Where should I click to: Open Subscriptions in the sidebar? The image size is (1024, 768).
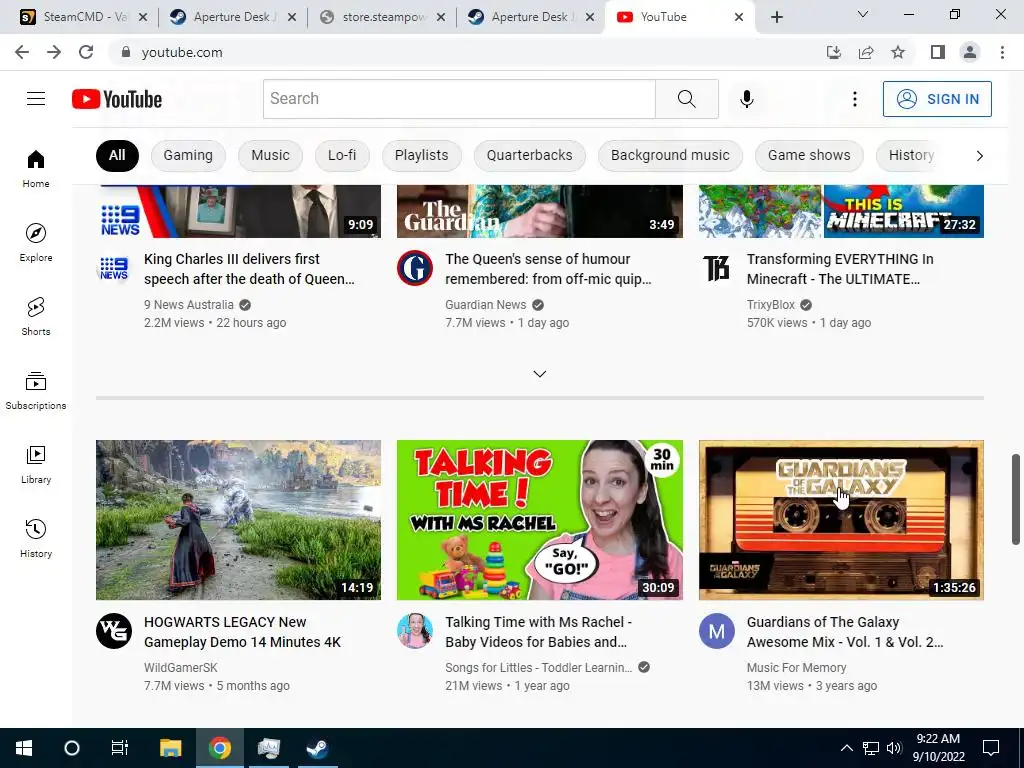36,390
